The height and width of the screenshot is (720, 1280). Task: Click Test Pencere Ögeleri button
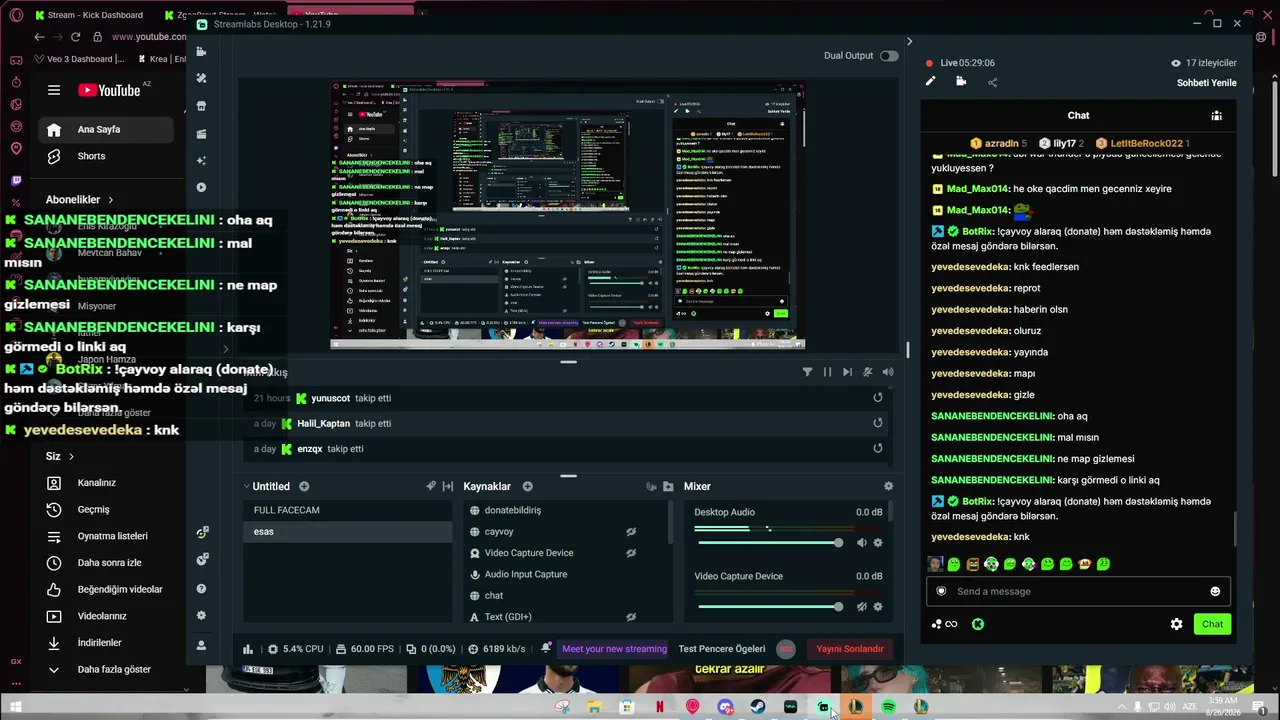click(x=722, y=649)
